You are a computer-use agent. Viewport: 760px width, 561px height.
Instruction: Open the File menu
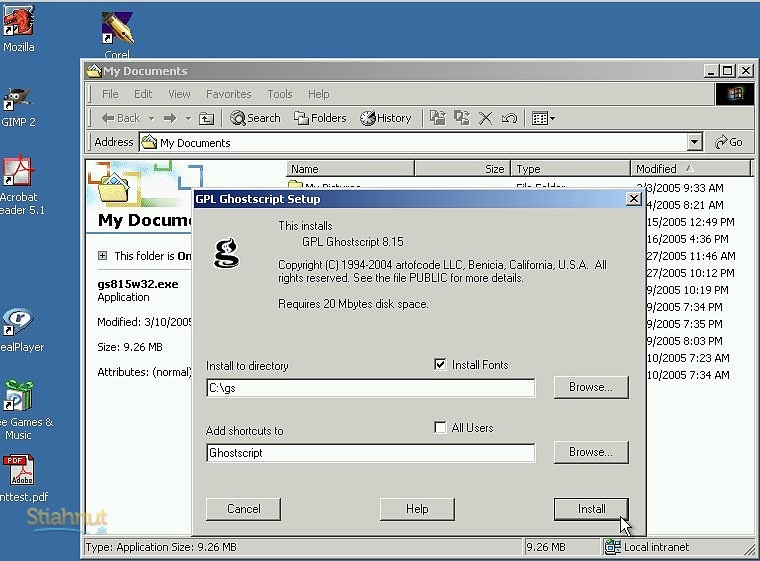(110, 94)
